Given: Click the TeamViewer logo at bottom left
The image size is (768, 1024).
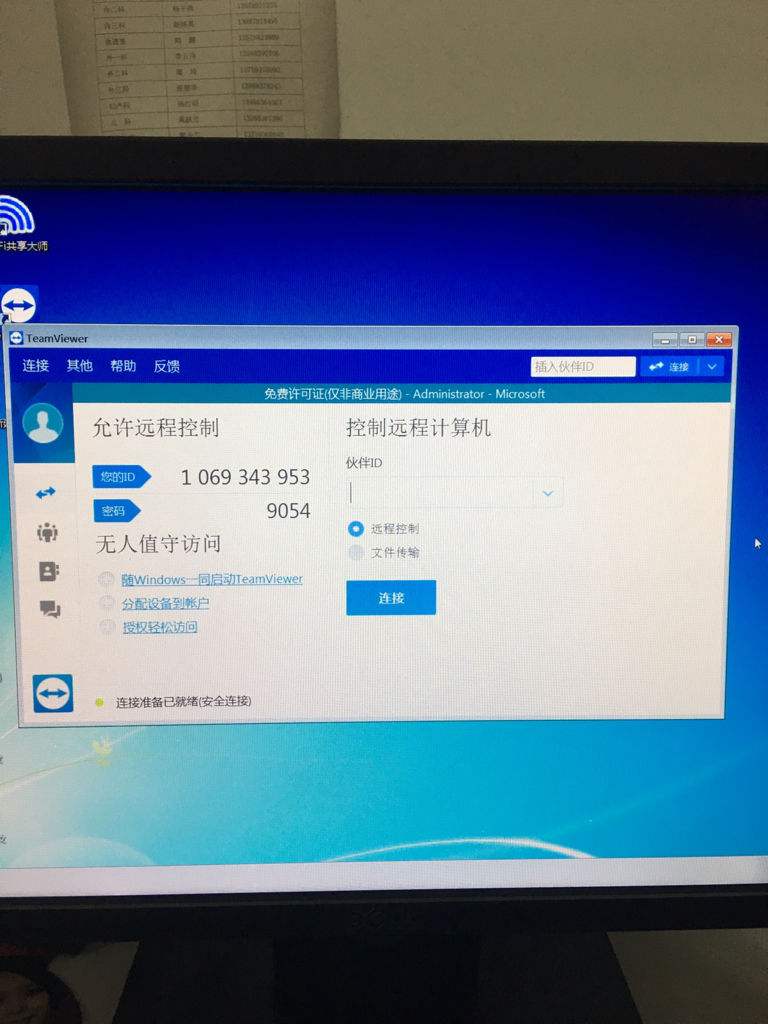Looking at the screenshot, I should click(x=53, y=694).
